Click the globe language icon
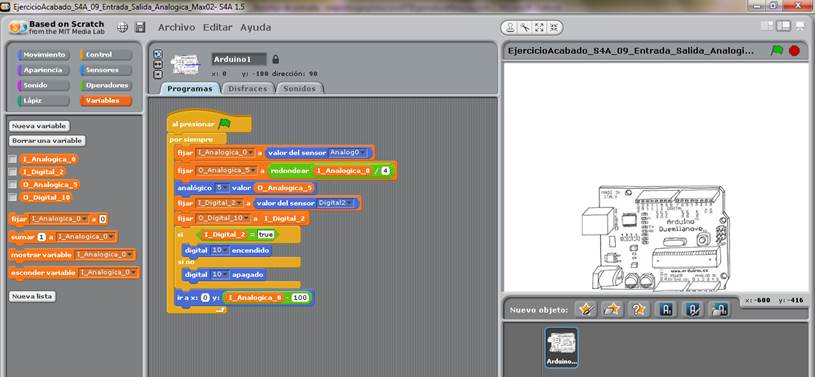 click(122, 28)
